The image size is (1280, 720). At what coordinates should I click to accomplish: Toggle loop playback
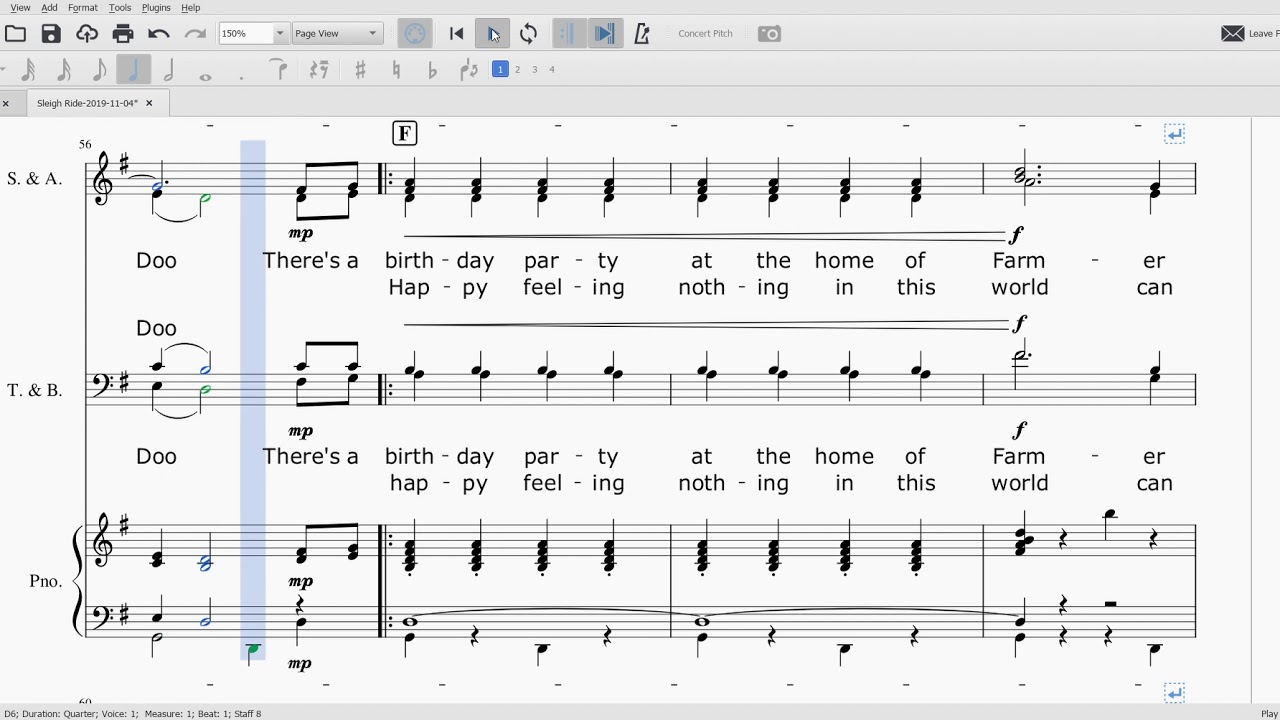pyautogui.click(x=529, y=34)
